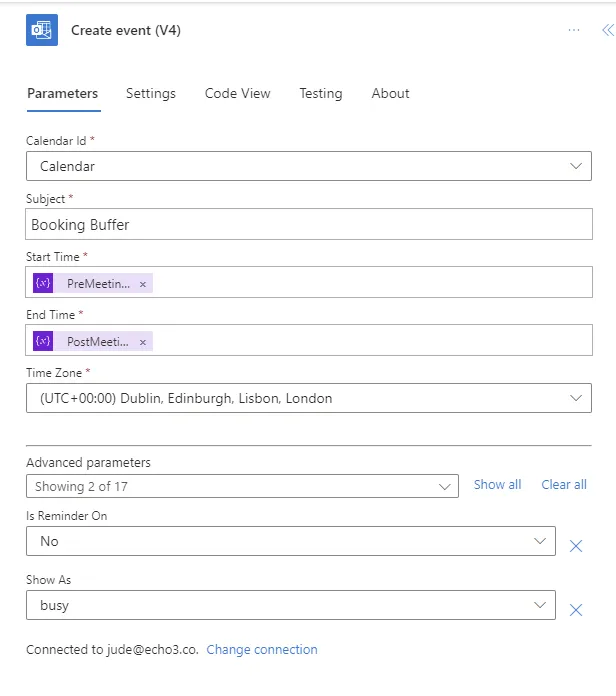Open the Is Reminder On dropdown
Image resolution: width=616 pixels, height=696 pixels.
coord(291,541)
